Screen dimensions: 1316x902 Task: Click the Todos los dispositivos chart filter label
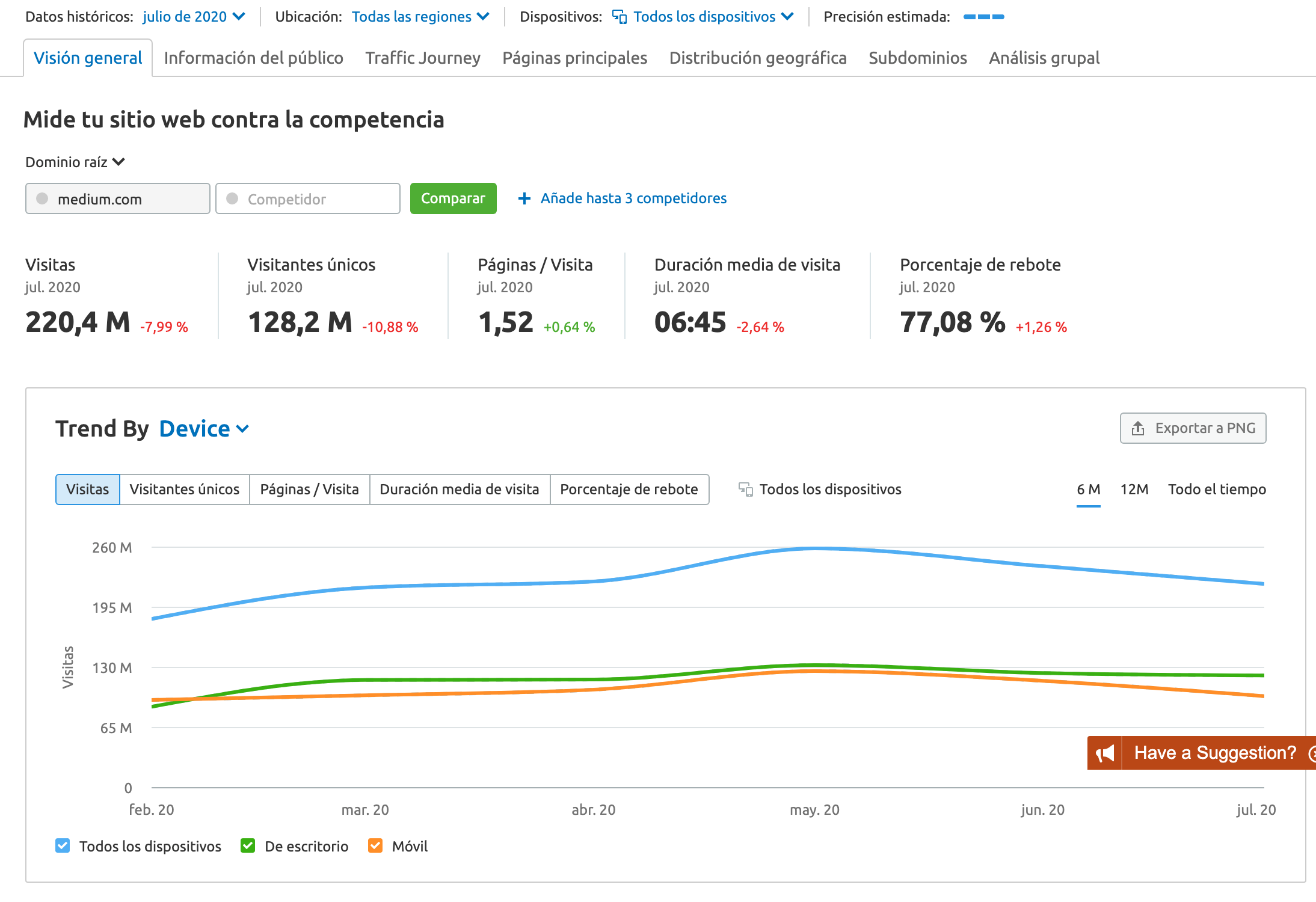pyautogui.click(x=830, y=489)
